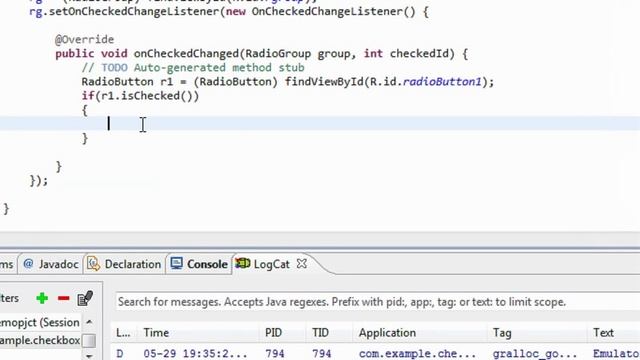
Task: Click the Declaration tab icon
Action: (x=93, y=264)
